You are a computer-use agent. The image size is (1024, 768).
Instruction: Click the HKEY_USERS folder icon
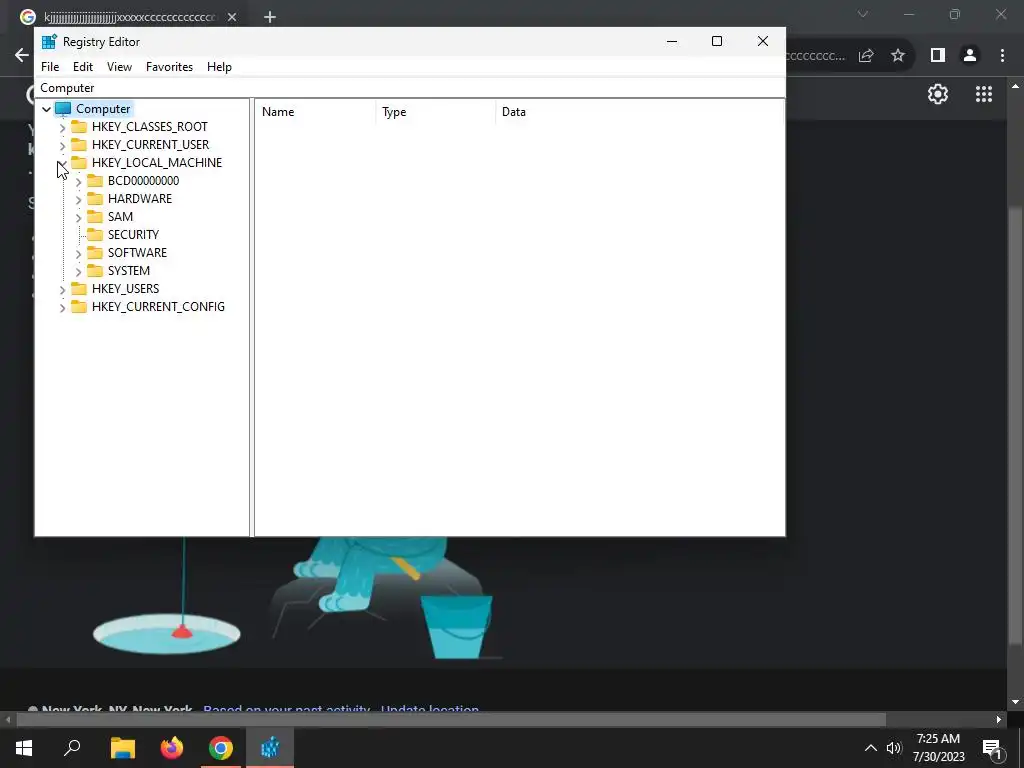click(x=79, y=289)
